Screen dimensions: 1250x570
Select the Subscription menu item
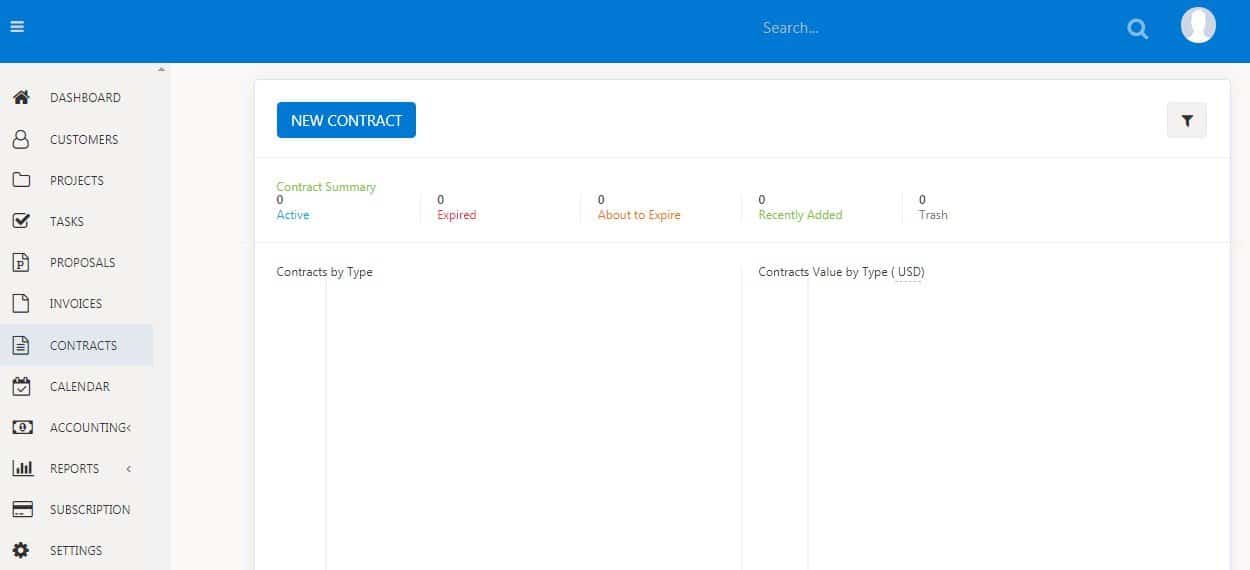90,509
